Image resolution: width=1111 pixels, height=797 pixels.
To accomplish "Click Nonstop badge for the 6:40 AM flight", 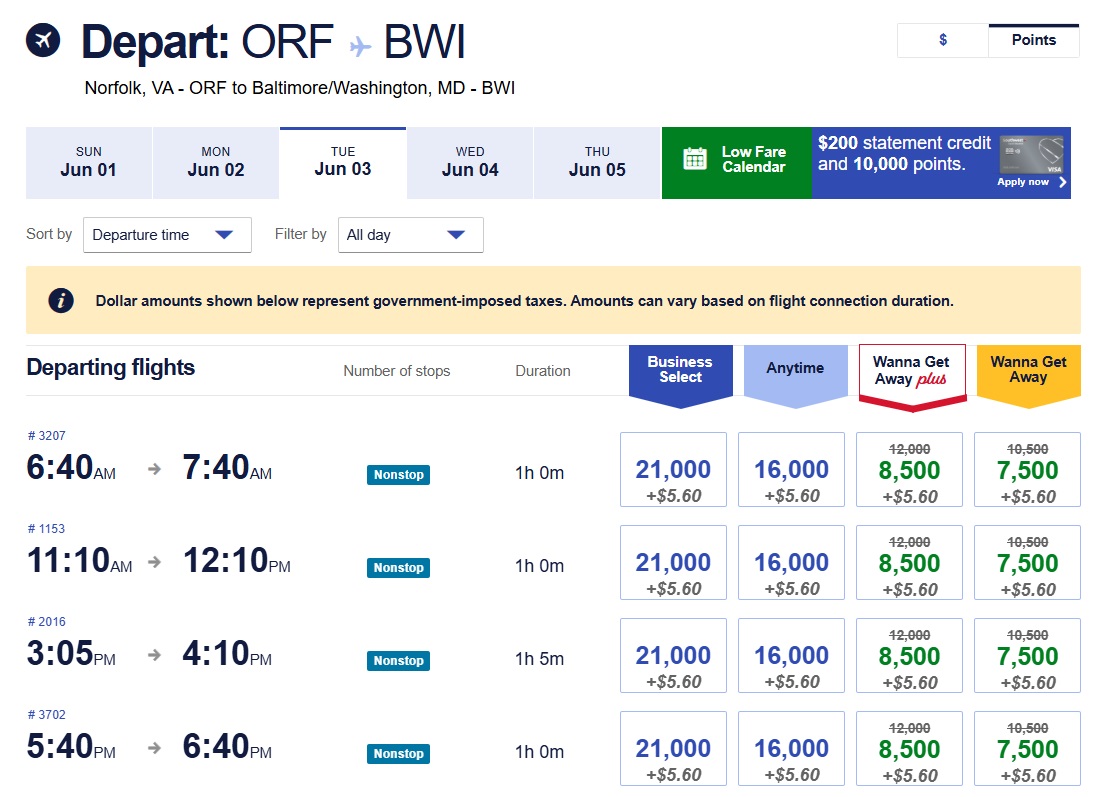I will pyautogui.click(x=398, y=475).
